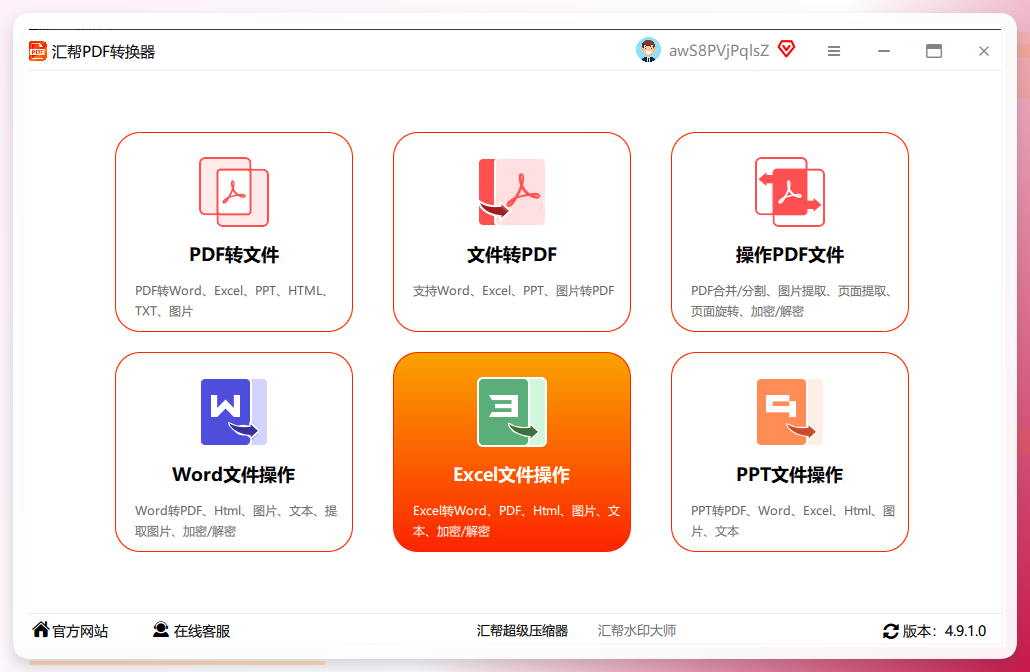Screen dimensions: 1030x672
Task: Click the 汇帮PDF转换器 app logo
Action: click(37, 51)
